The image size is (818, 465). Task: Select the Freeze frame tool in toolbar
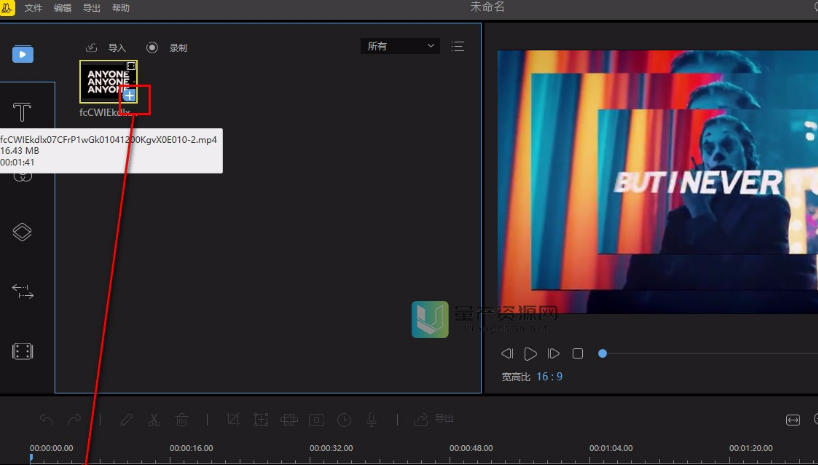pos(316,420)
